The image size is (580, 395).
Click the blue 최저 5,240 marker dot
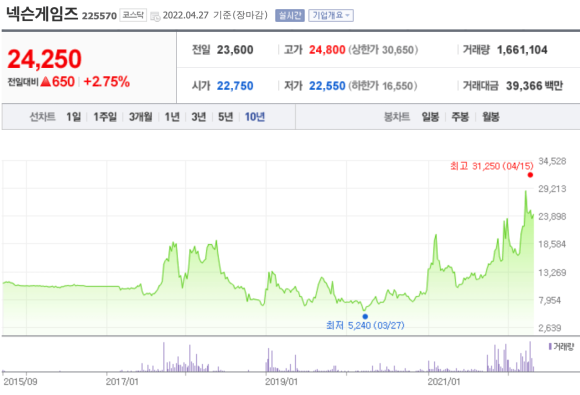tap(365, 316)
